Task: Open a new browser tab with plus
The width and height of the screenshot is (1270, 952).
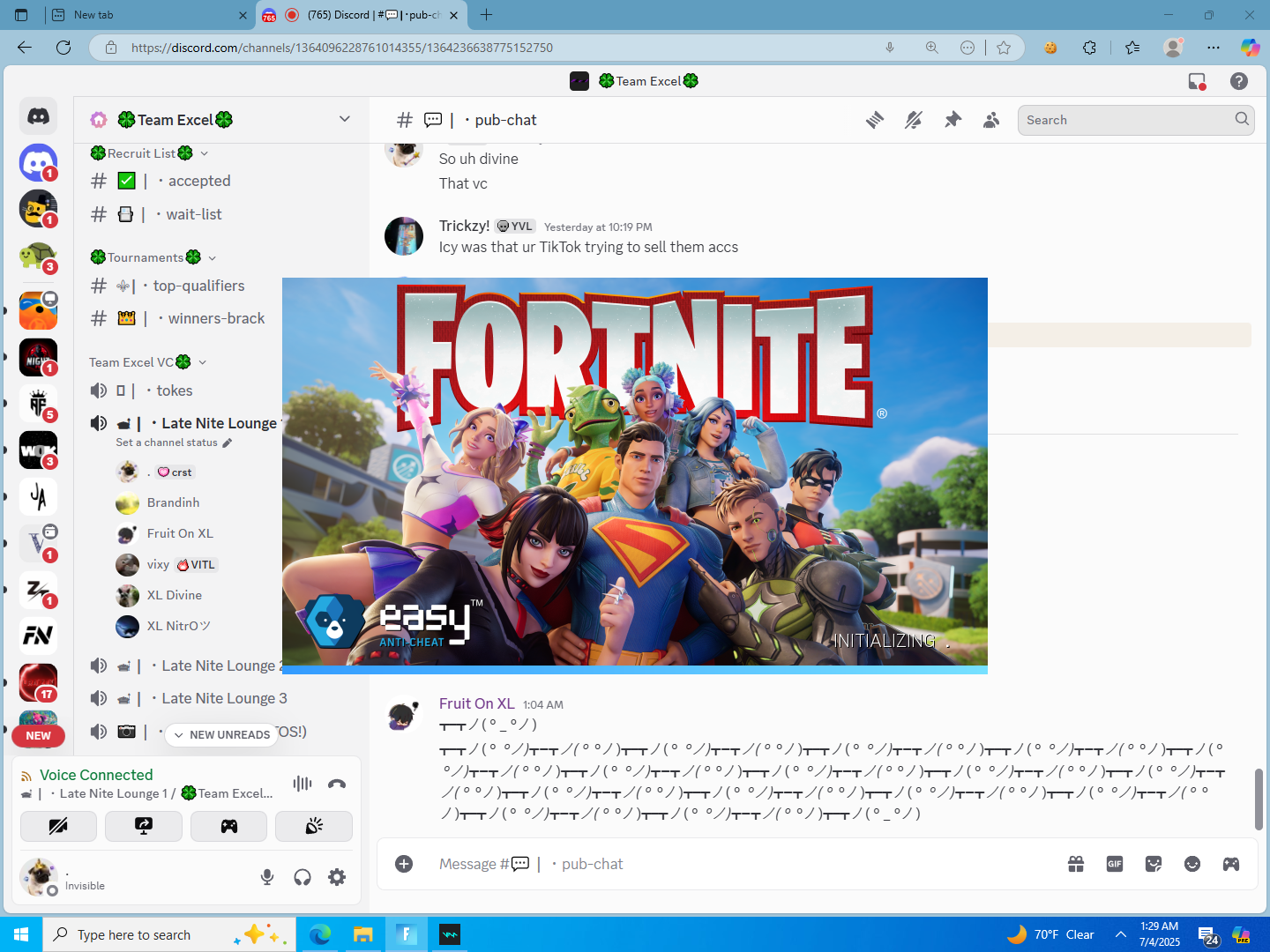Action: point(486,15)
